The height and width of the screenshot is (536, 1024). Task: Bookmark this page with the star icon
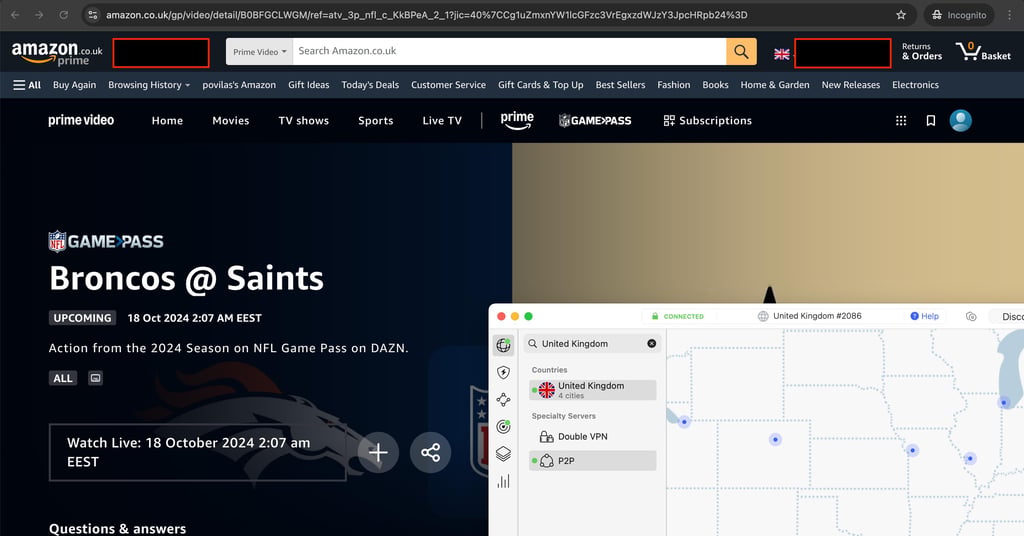click(901, 14)
